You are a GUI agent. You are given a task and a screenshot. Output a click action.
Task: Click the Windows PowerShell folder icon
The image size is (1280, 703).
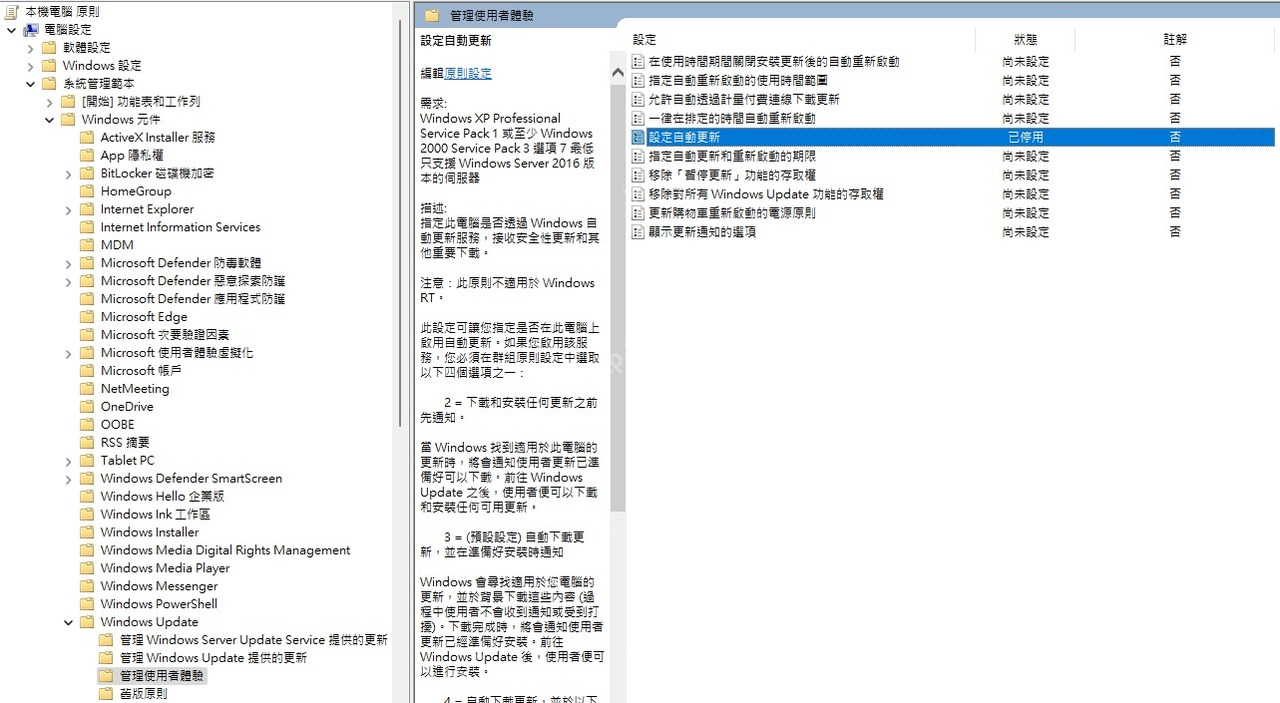point(87,604)
